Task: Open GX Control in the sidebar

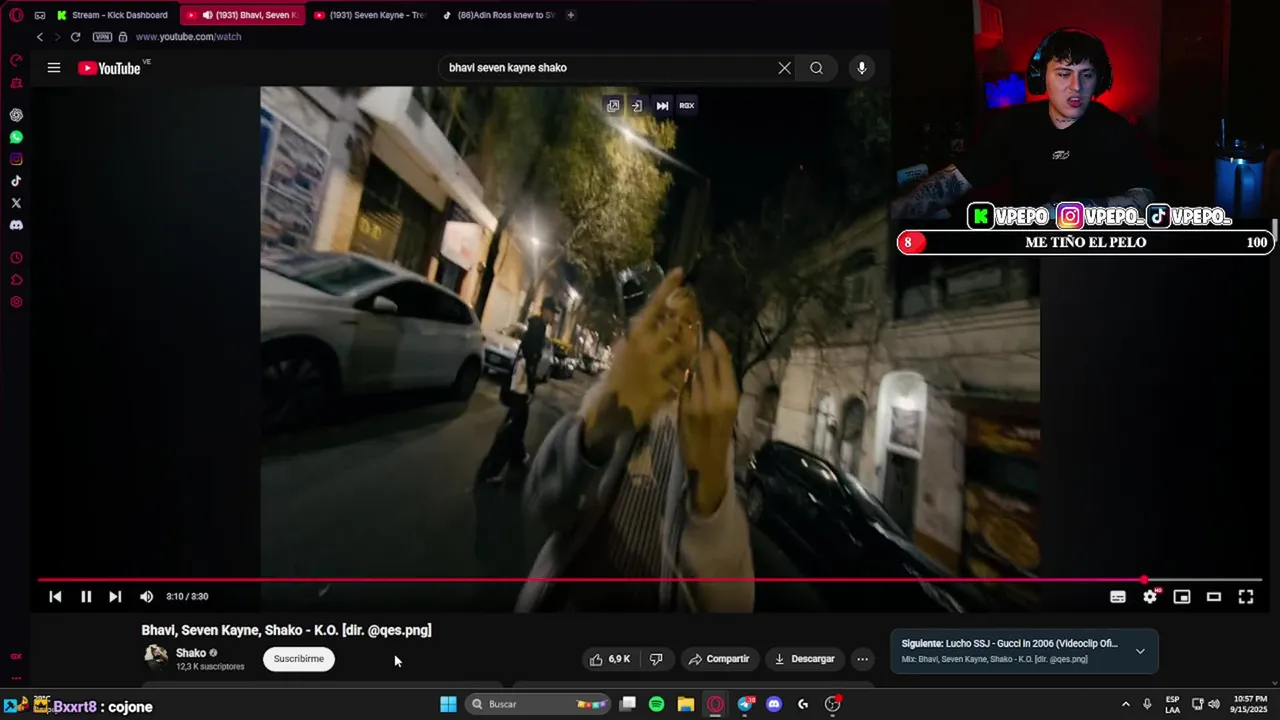Action: (16, 60)
